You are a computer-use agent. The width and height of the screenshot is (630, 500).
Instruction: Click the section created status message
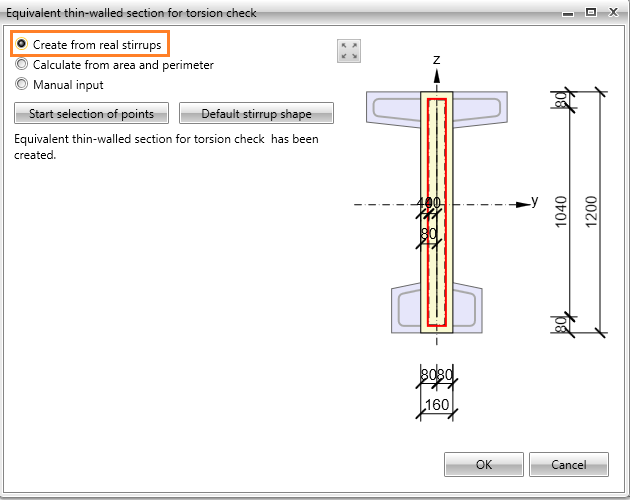[166, 147]
